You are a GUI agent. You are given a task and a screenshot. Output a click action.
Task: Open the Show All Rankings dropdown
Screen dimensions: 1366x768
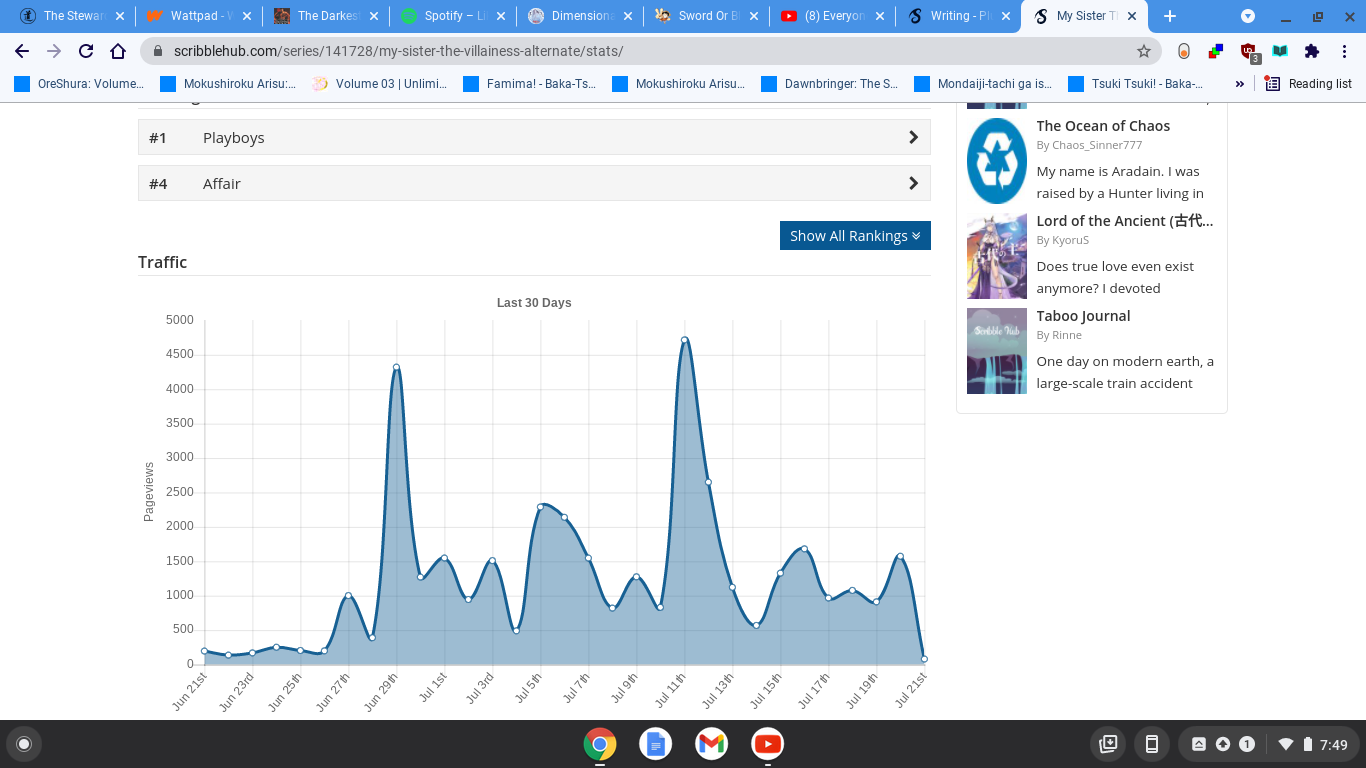click(x=855, y=235)
